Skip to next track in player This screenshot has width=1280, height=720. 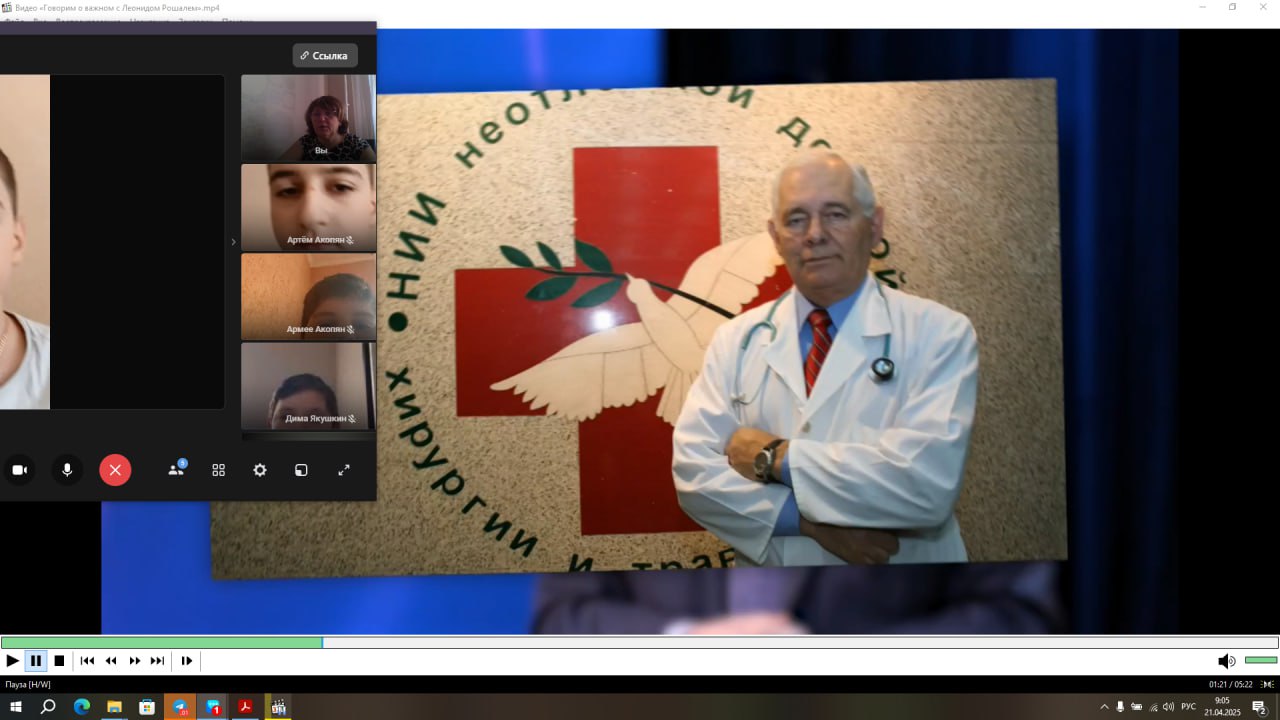(158, 661)
